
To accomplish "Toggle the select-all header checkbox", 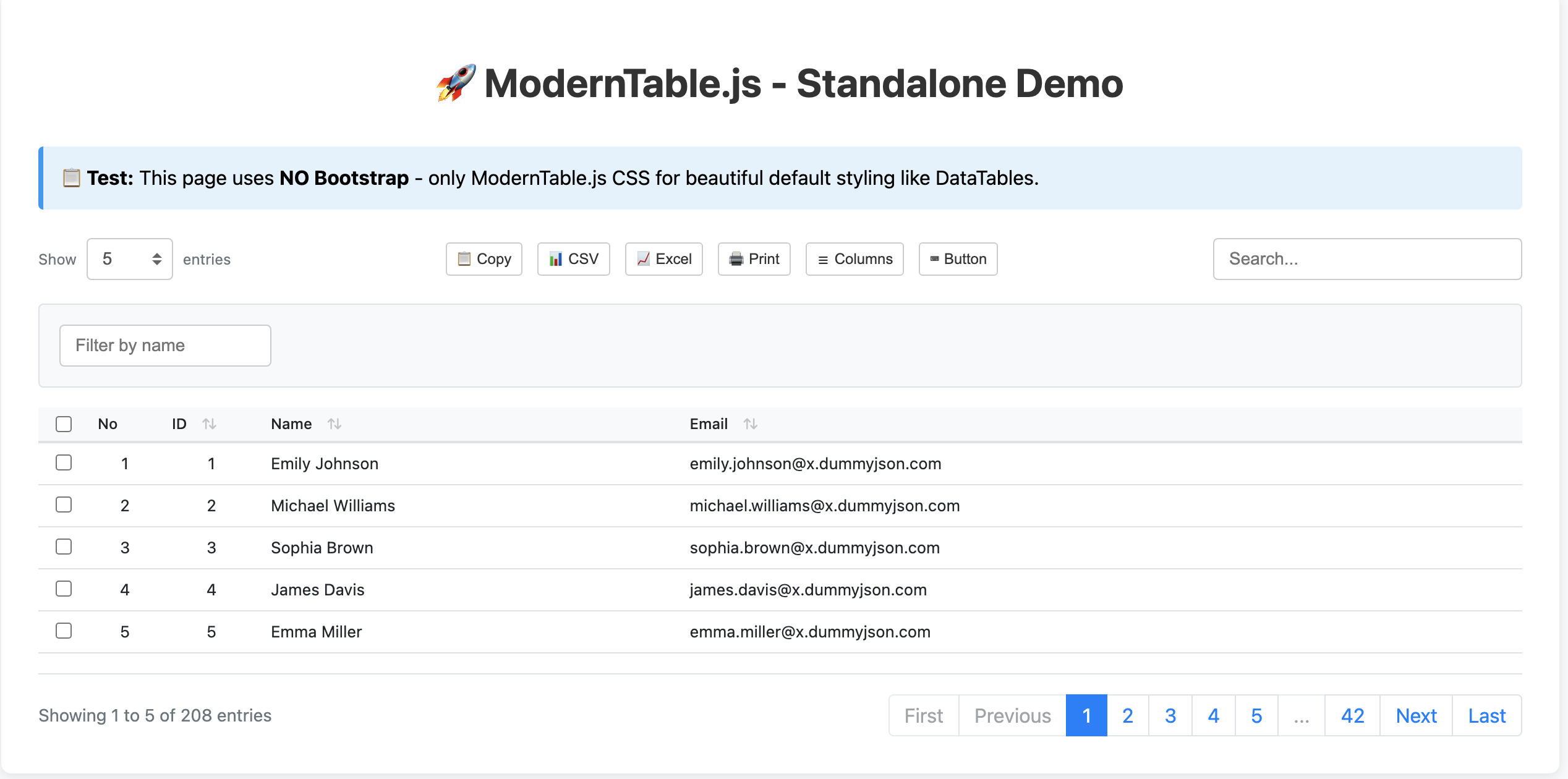I will tap(64, 424).
